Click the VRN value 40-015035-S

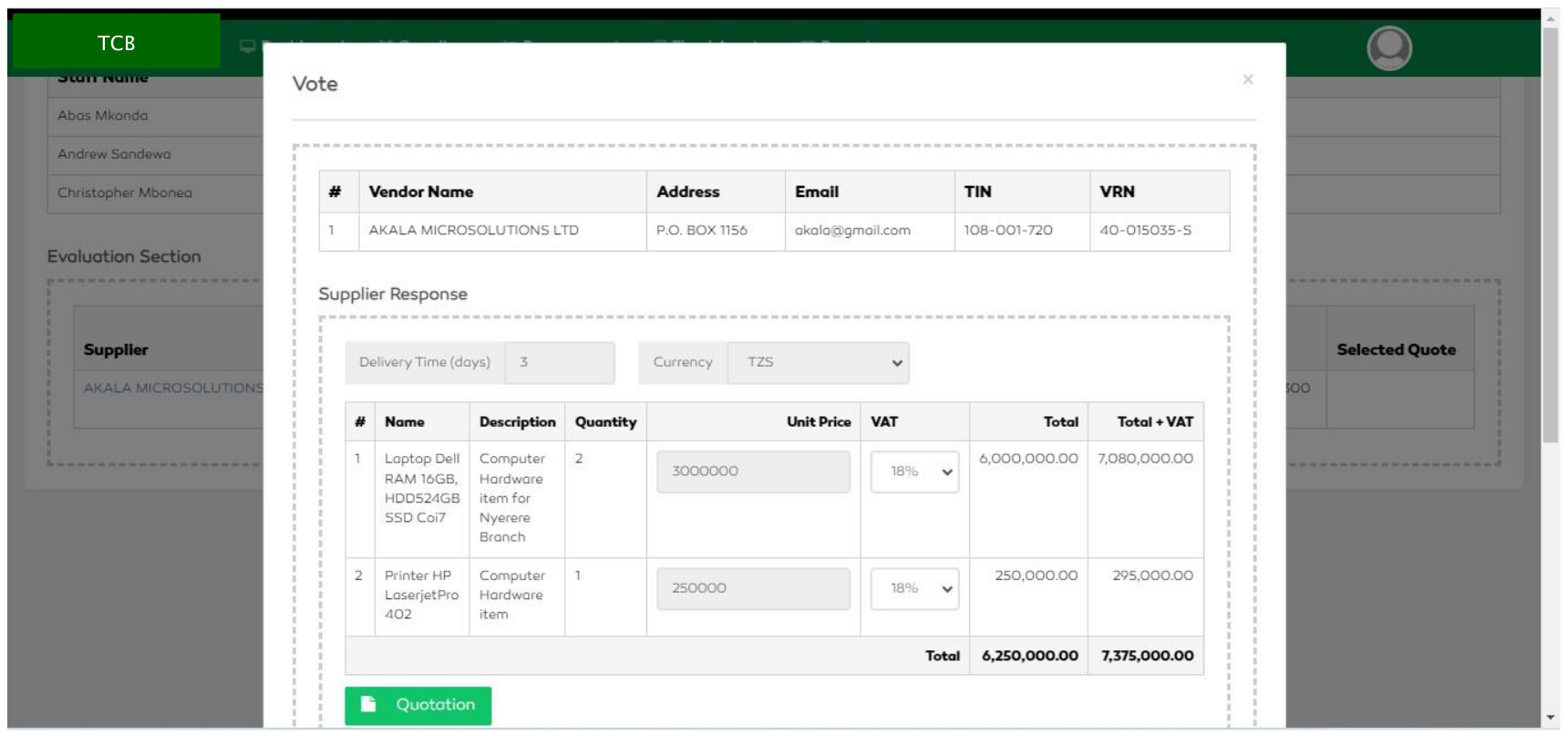tap(1145, 230)
